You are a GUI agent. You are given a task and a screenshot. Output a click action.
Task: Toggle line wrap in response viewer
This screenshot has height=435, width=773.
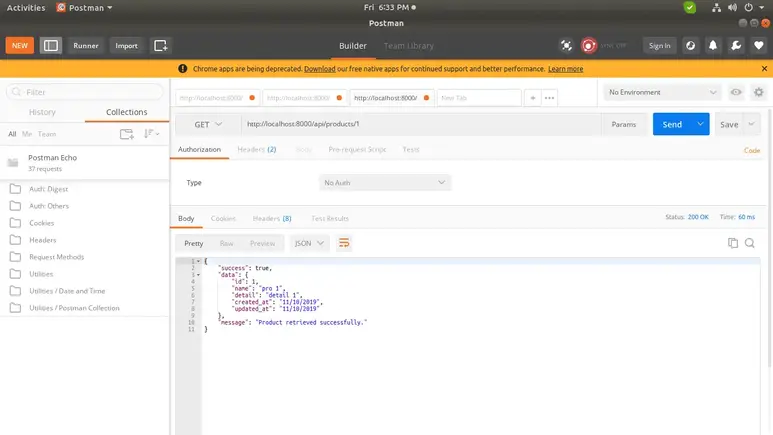point(345,243)
